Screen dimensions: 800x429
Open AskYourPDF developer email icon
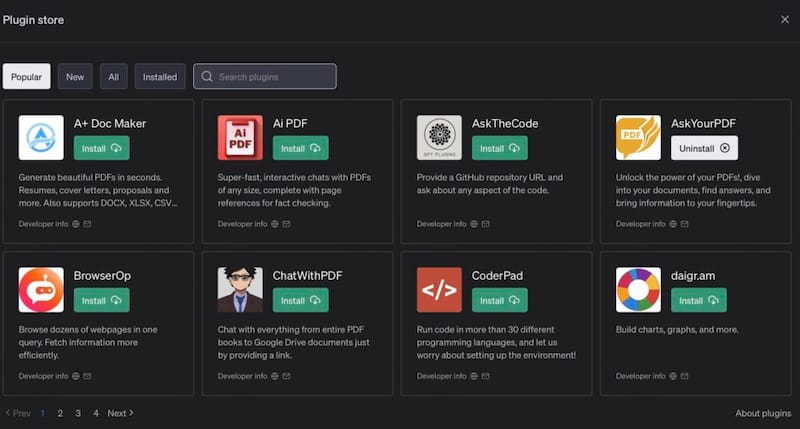[684, 224]
